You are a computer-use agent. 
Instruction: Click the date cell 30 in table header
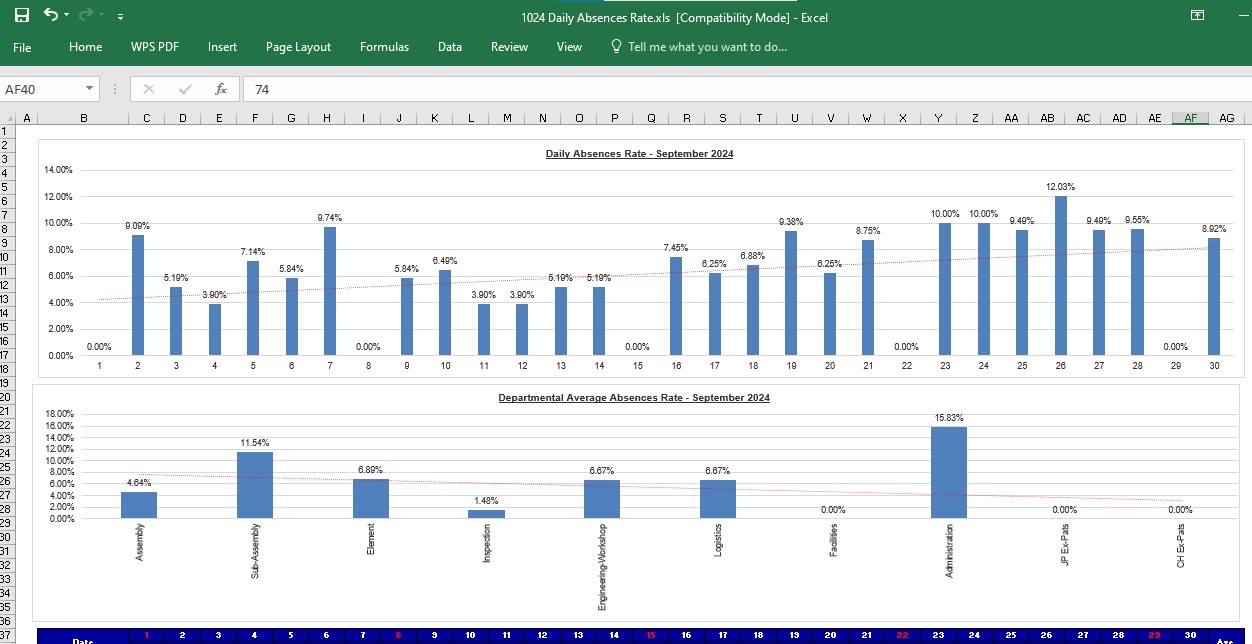[1190, 635]
